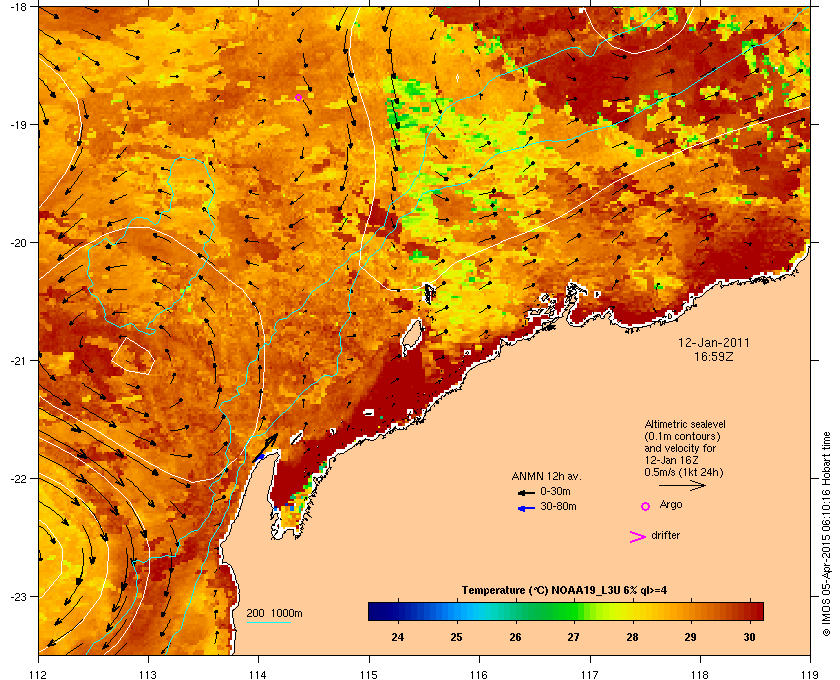Click the latitude axis label '-22'
This screenshot has width=840, height=680.
point(18,479)
